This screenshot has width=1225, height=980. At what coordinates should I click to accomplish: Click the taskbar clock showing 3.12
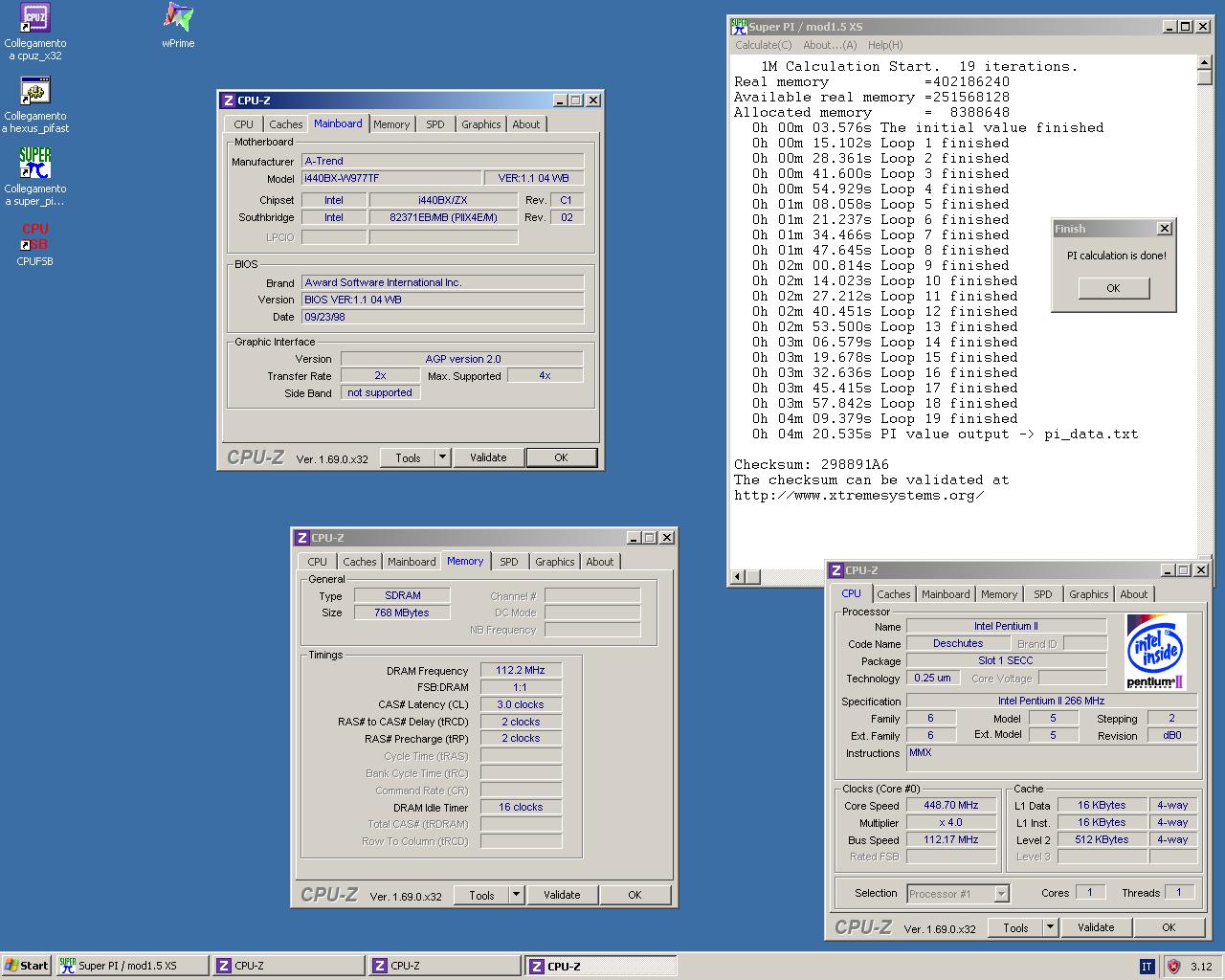(1201, 967)
